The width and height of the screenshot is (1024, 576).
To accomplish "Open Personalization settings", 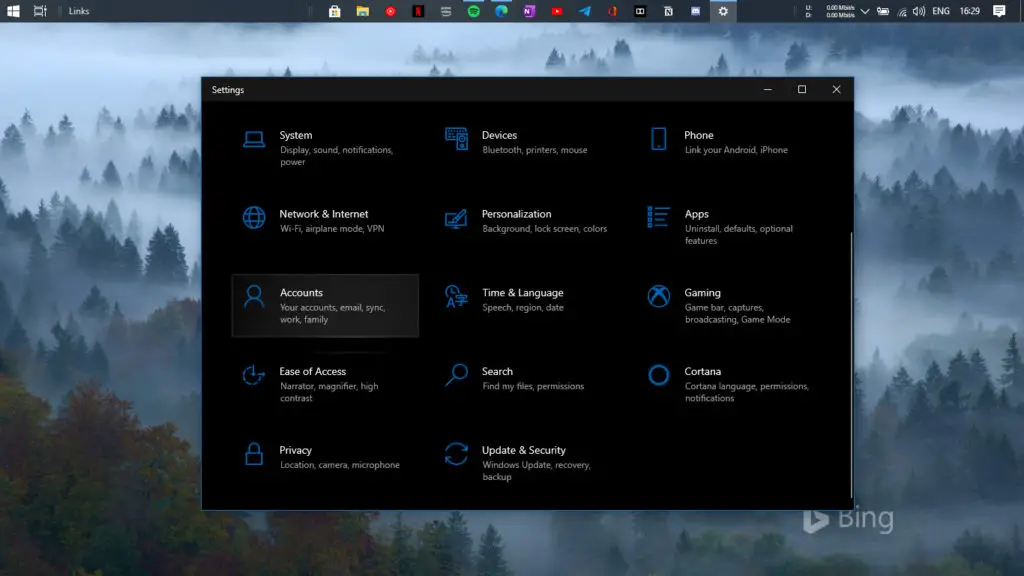I will coord(520,220).
